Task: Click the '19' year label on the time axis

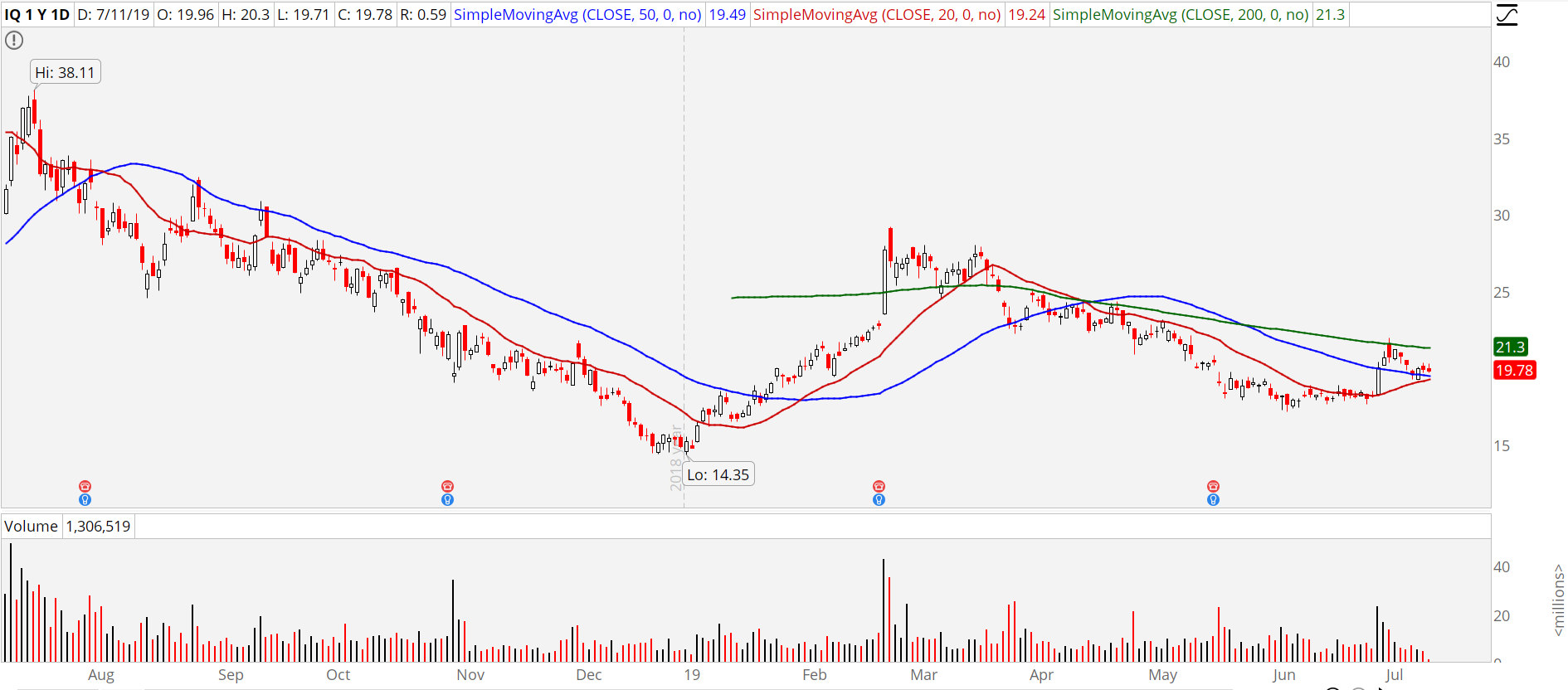Action: coord(692,675)
